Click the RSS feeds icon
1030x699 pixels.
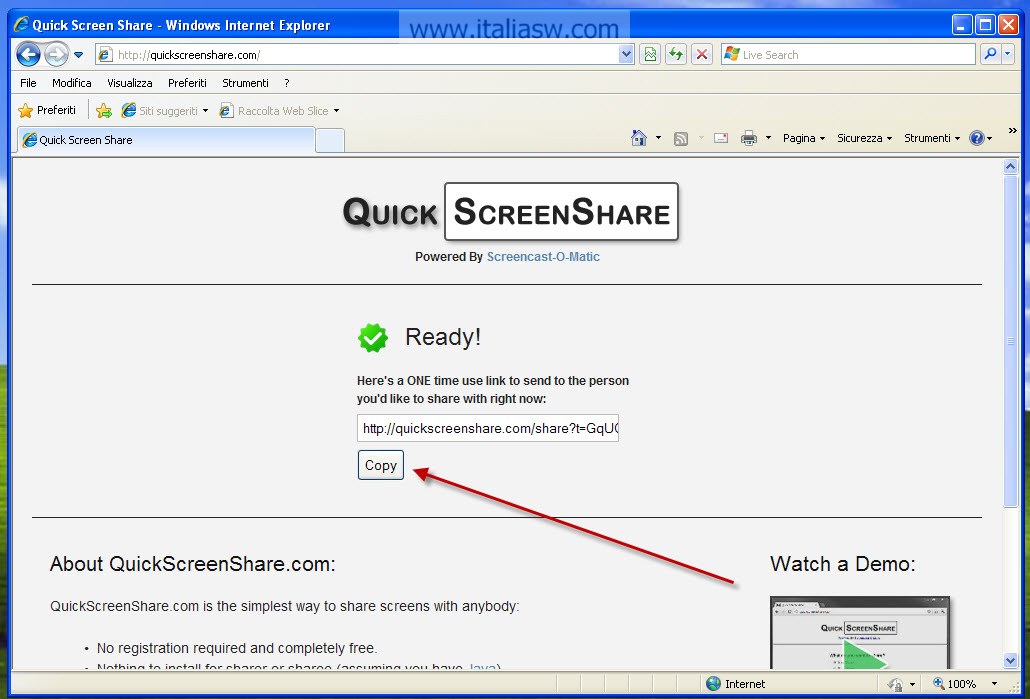click(681, 139)
